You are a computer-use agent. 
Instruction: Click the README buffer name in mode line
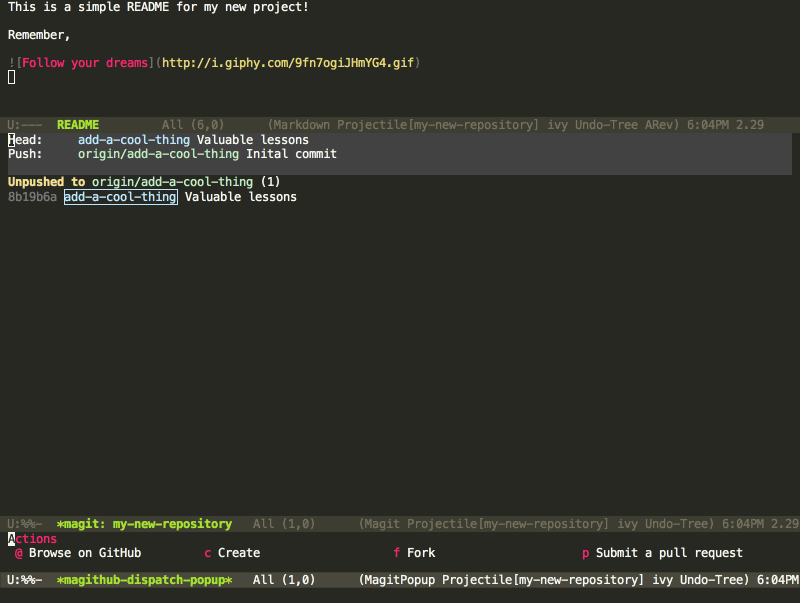point(78,125)
